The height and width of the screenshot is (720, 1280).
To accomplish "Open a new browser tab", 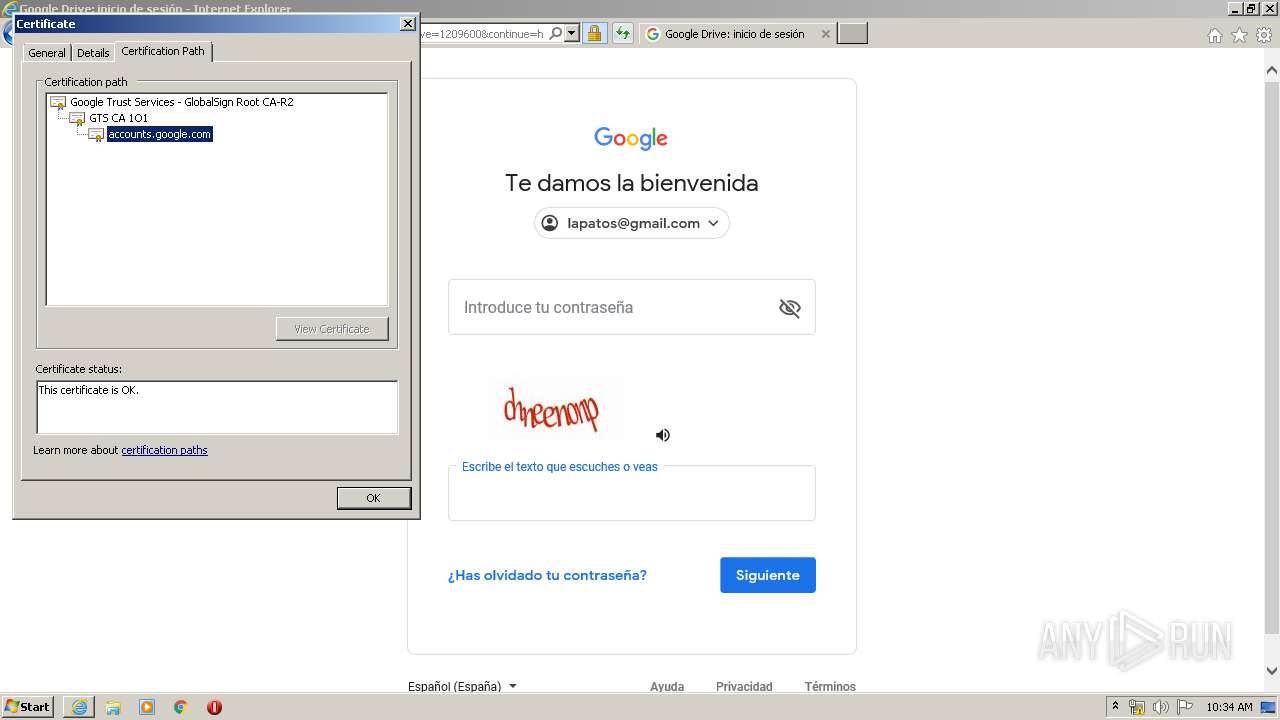I will (x=852, y=34).
